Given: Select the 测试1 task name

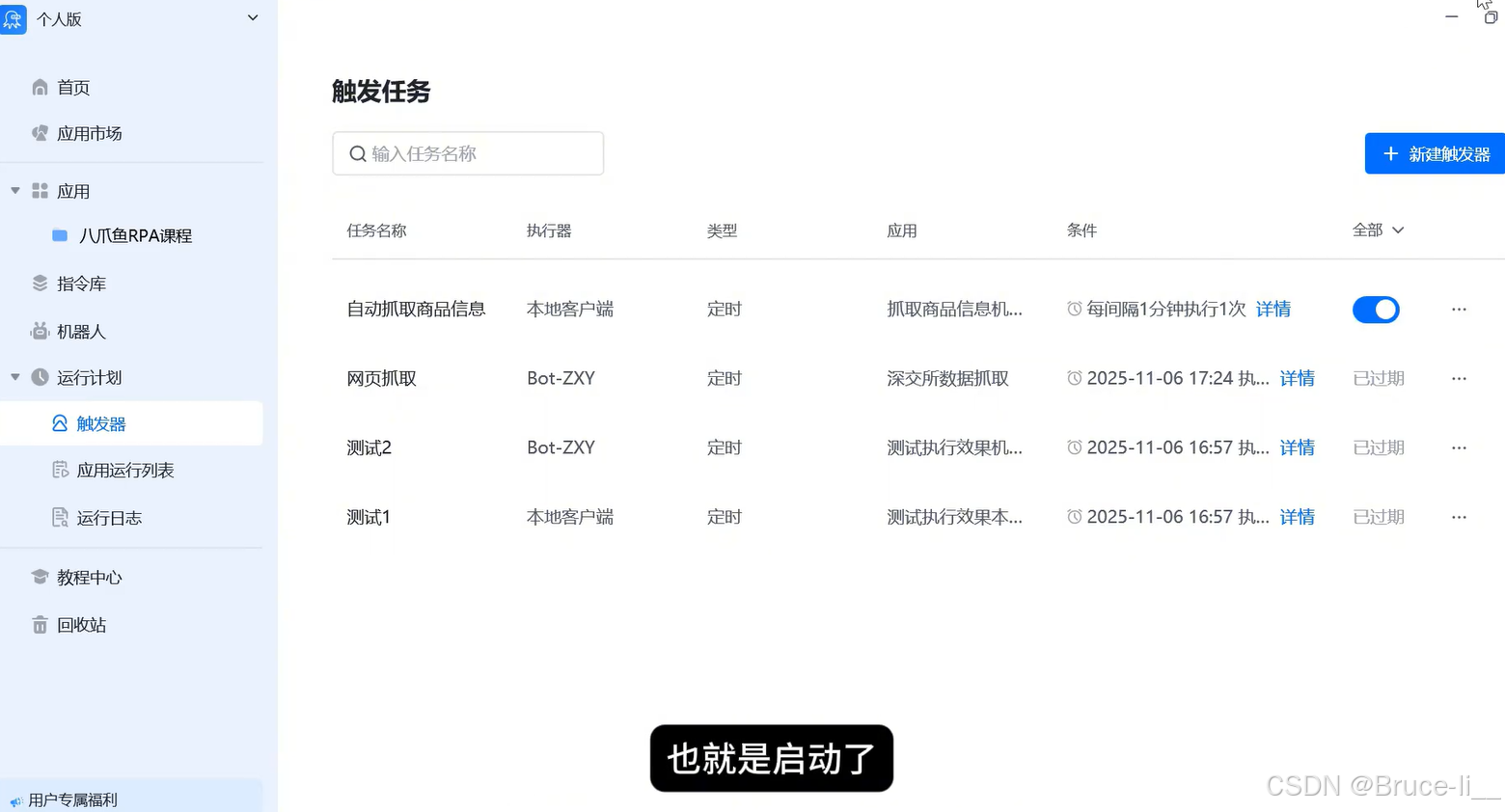Looking at the screenshot, I should click(x=369, y=517).
